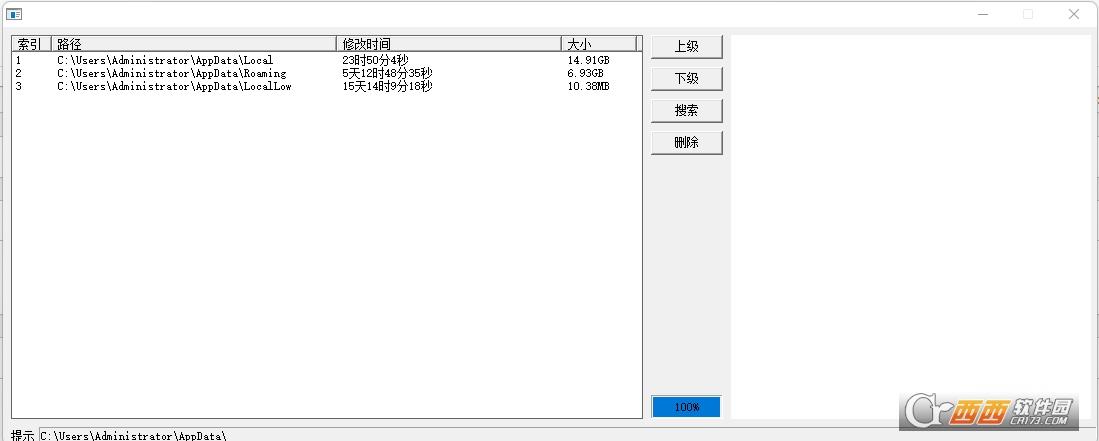
Task: Click the 5天12时48分35秒 modified time cell
Action: pyautogui.click(x=387, y=73)
